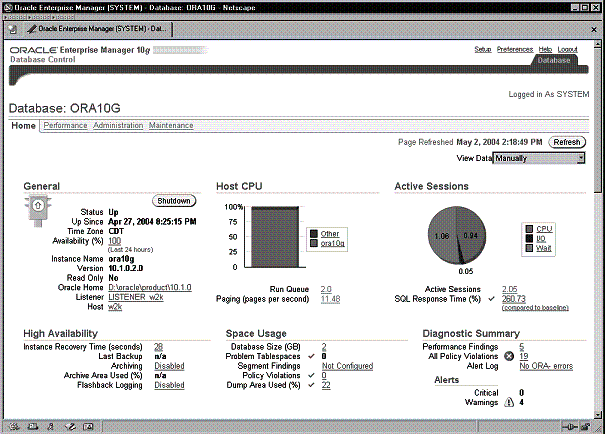Click the first status bar Navigator icon

pos(14,426)
